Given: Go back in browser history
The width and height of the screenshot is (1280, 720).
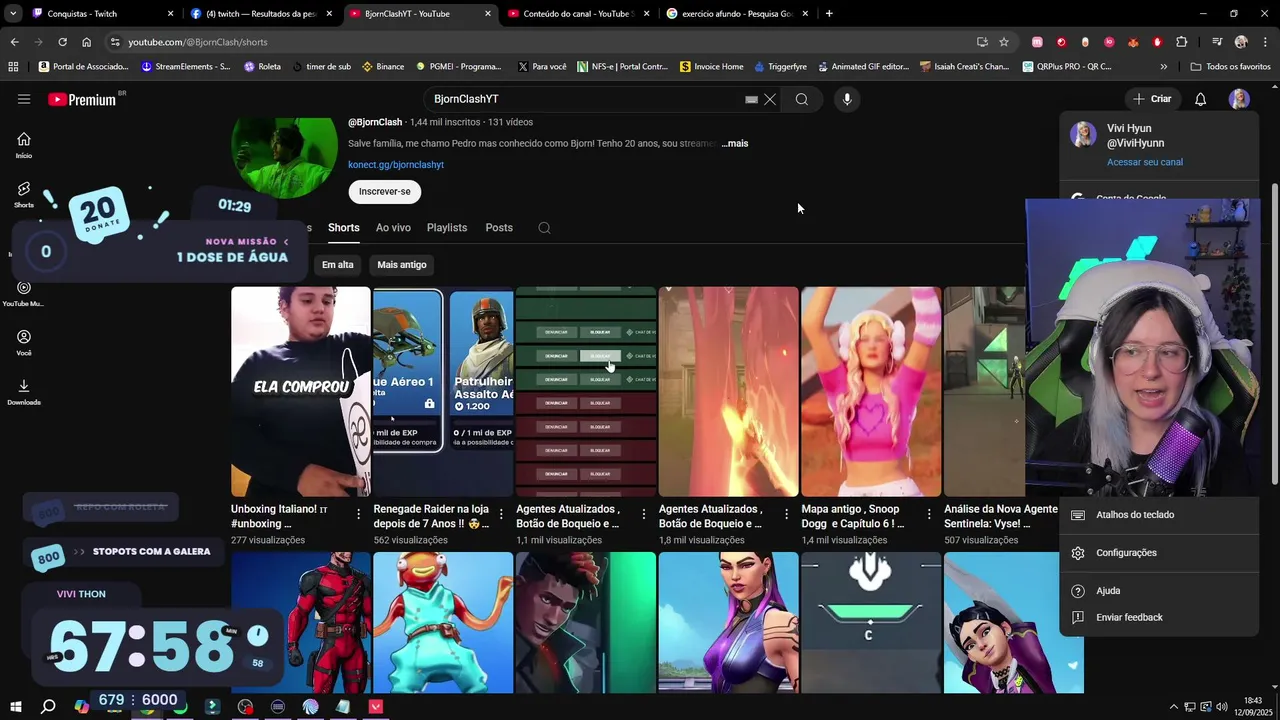Looking at the screenshot, I should coord(14,42).
